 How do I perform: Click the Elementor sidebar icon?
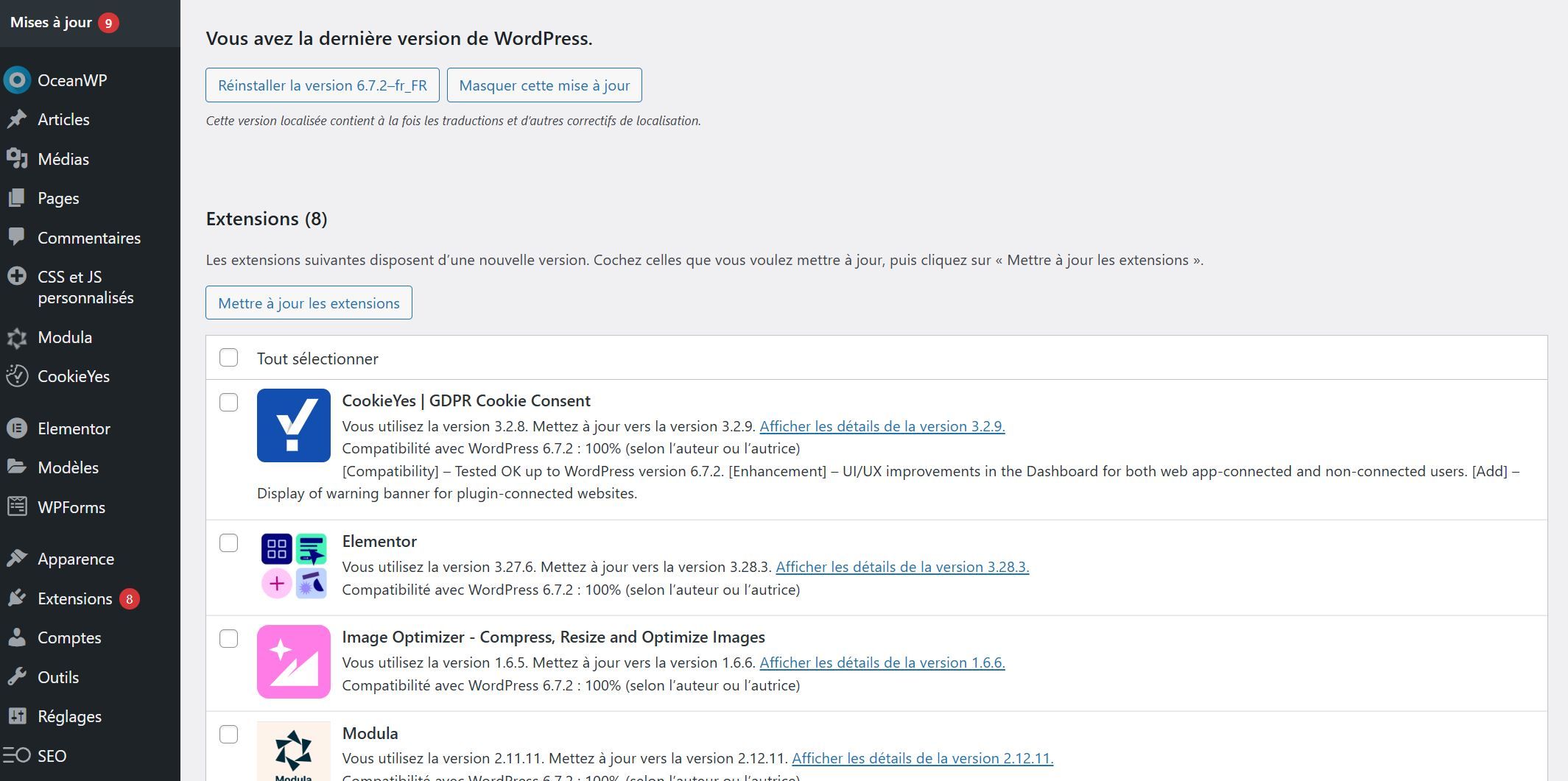pos(17,428)
